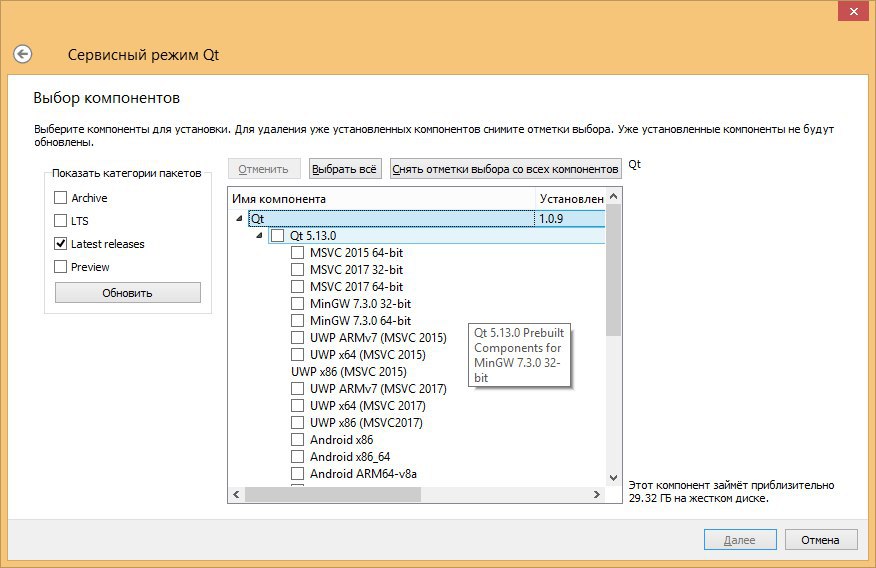This screenshot has height=568, width=876.
Task: Check MinGW 7.3.0 32-bit component
Action: click(x=297, y=304)
